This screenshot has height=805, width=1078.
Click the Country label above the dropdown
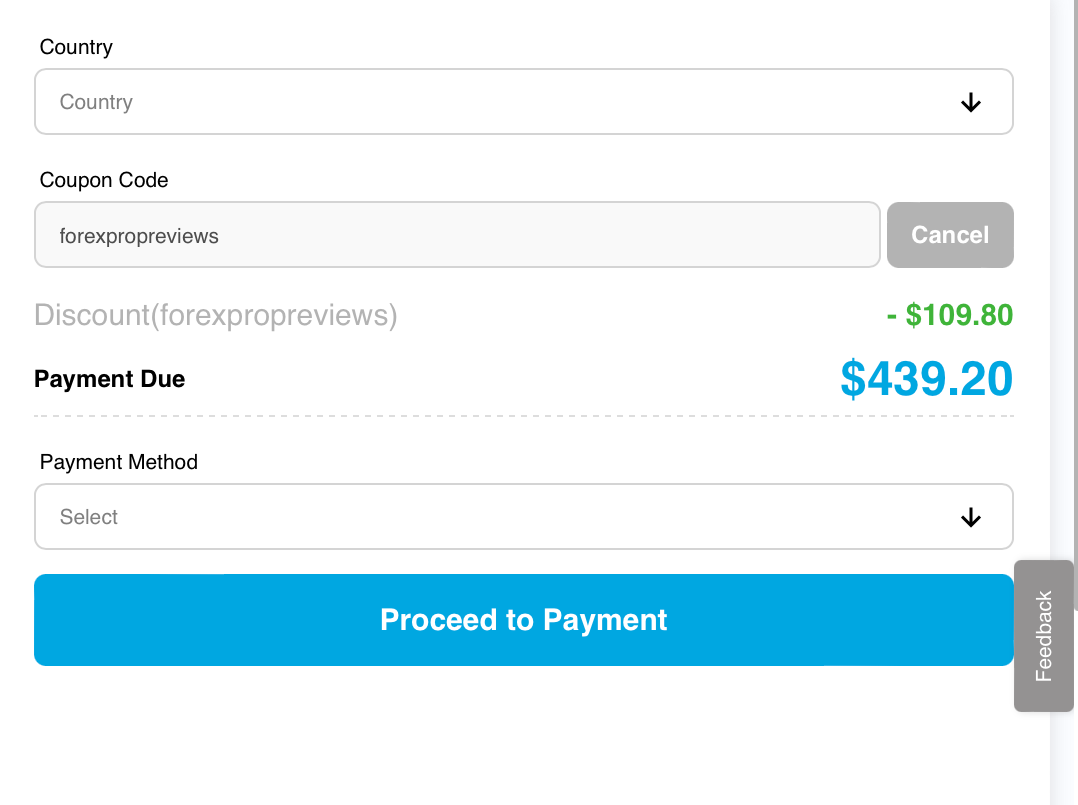coord(76,47)
